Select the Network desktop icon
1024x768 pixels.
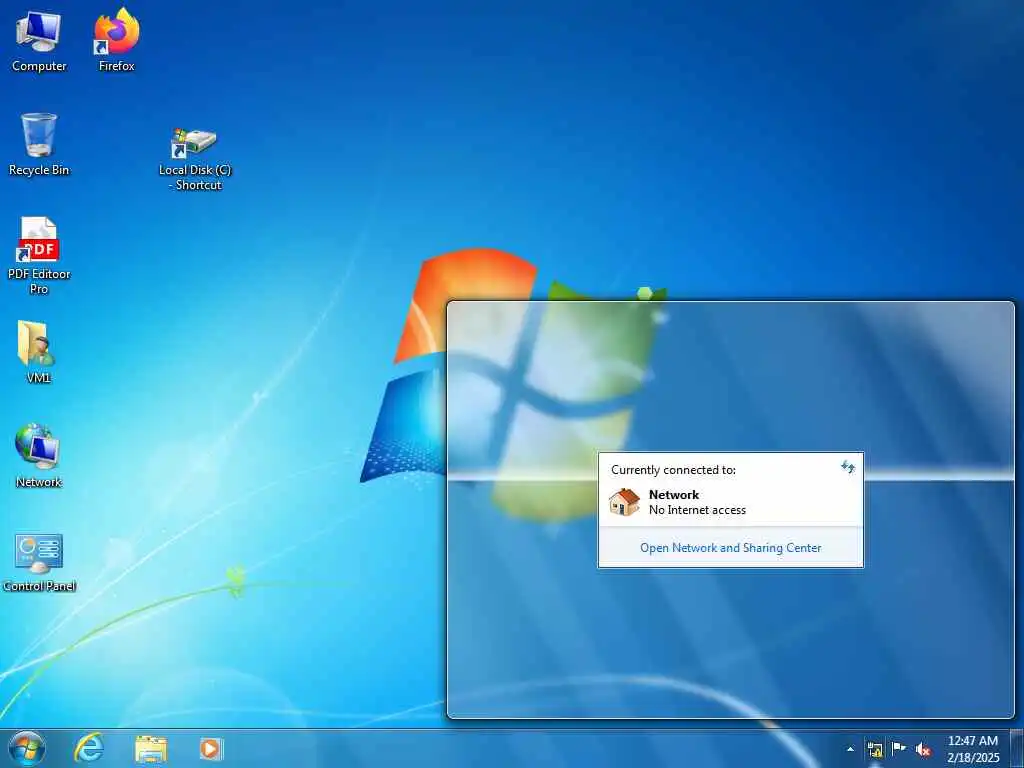[x=39, y=456]
